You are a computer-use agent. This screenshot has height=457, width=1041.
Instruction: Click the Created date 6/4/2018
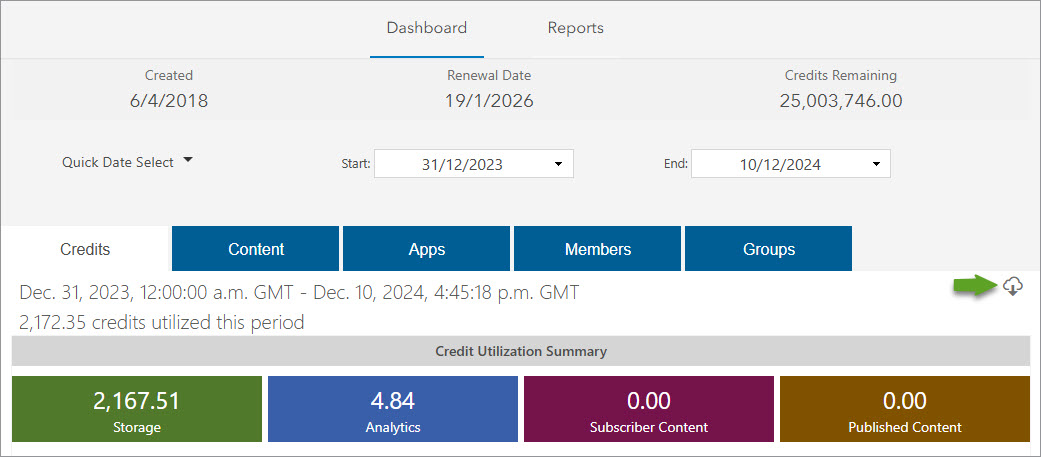(169, 101)
